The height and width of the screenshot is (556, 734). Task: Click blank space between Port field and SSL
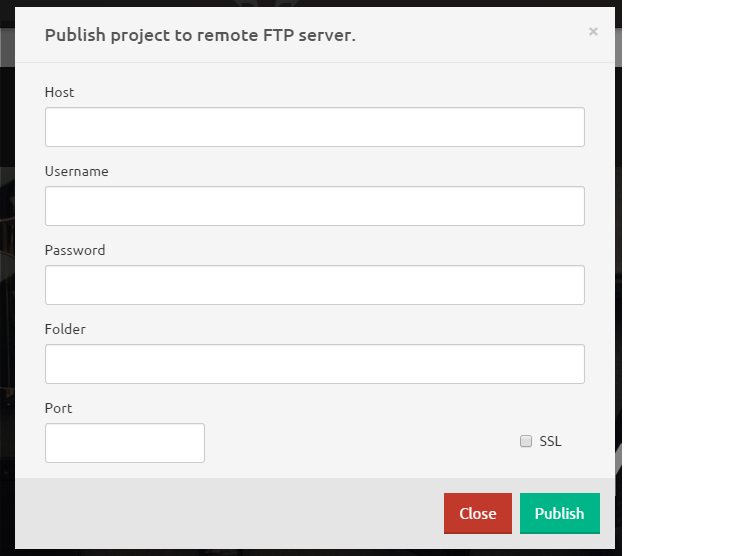(x=360, y=443)
